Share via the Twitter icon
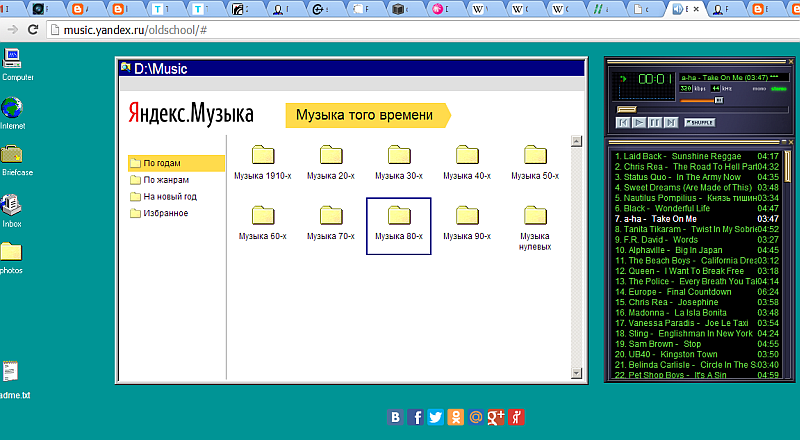The width and height of the screenshot is (800, 440). (x=435, y=418)
